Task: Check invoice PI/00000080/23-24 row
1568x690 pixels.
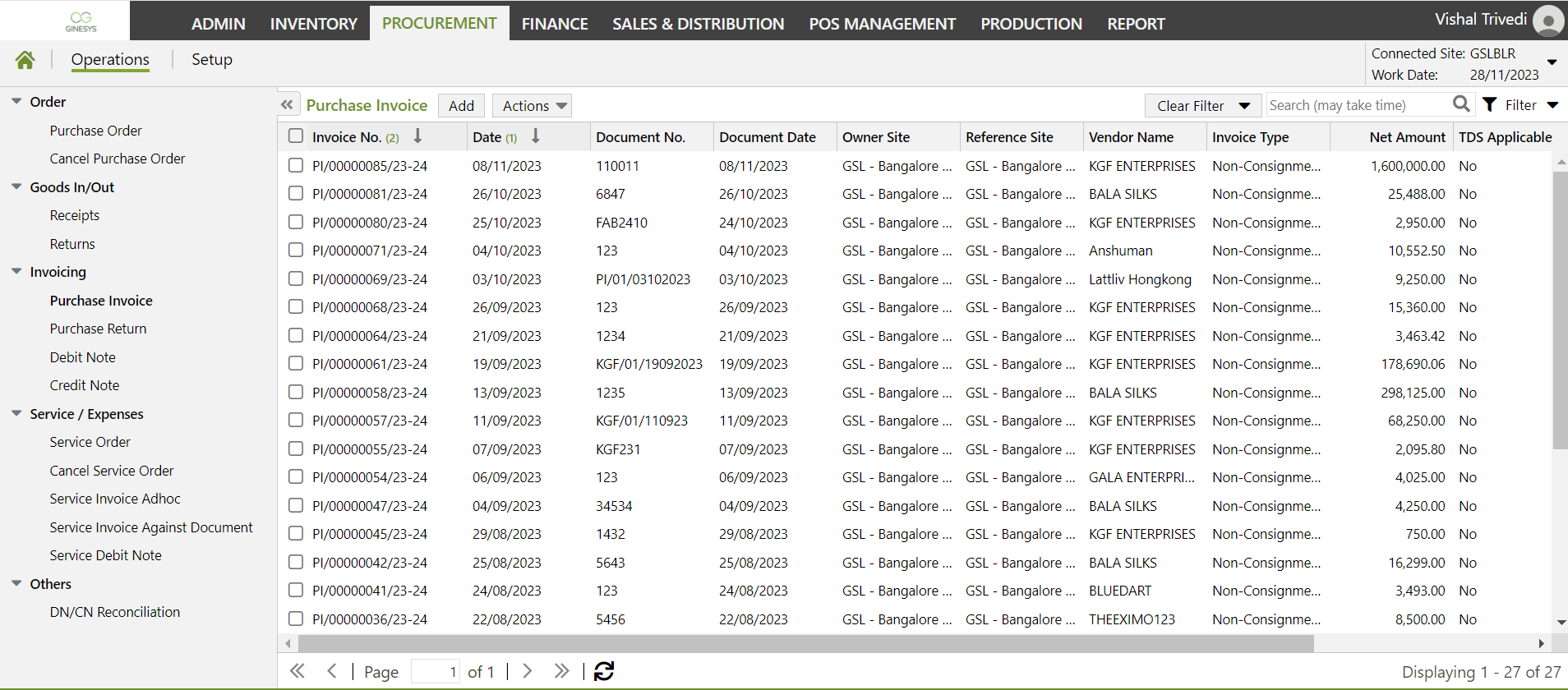Action: [x=296, y=222]
